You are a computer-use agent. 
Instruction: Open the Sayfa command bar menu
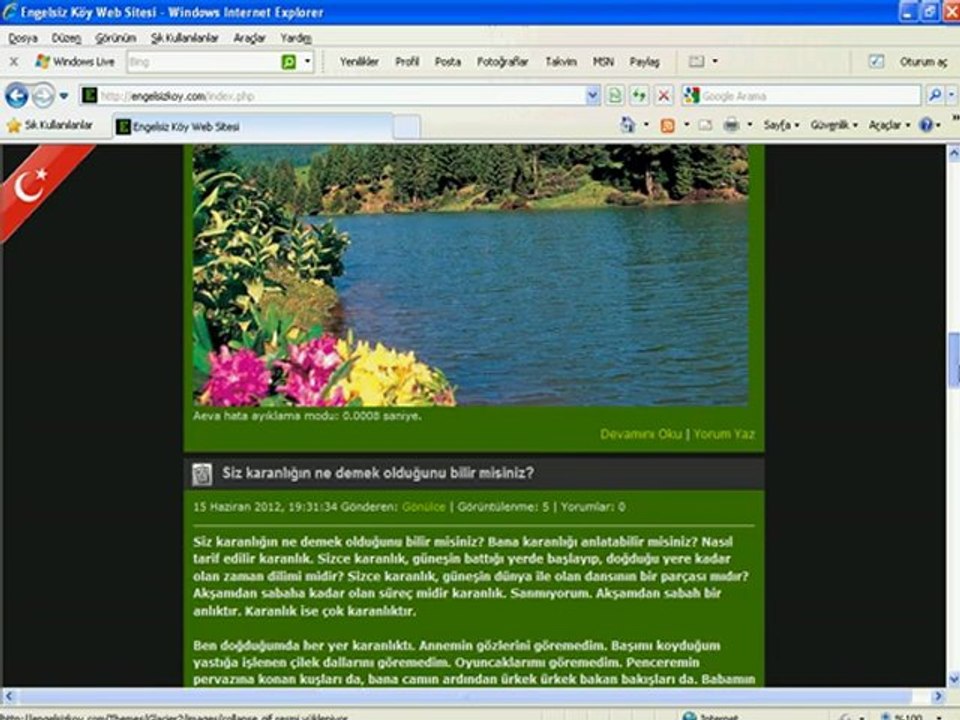pyautogui.click(x=781, y=125)
